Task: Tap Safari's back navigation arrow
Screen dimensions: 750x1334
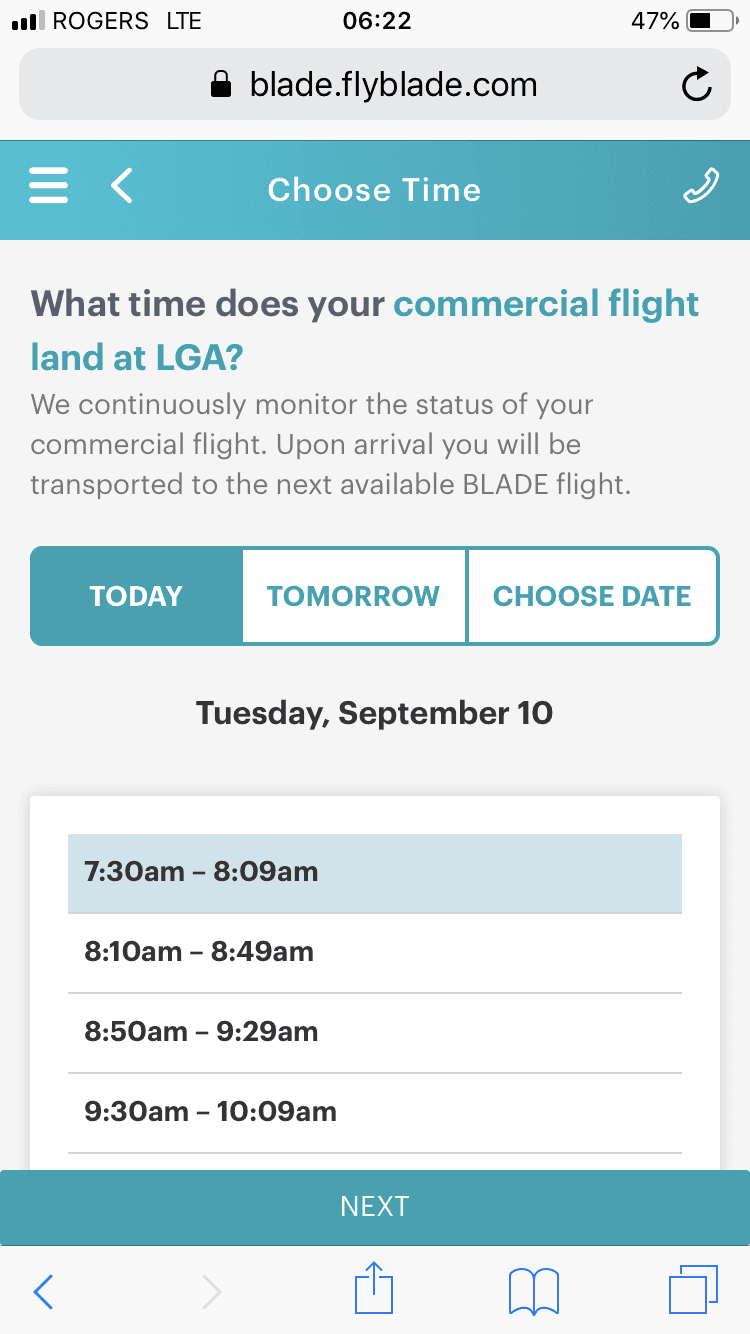Action: 43,1292
